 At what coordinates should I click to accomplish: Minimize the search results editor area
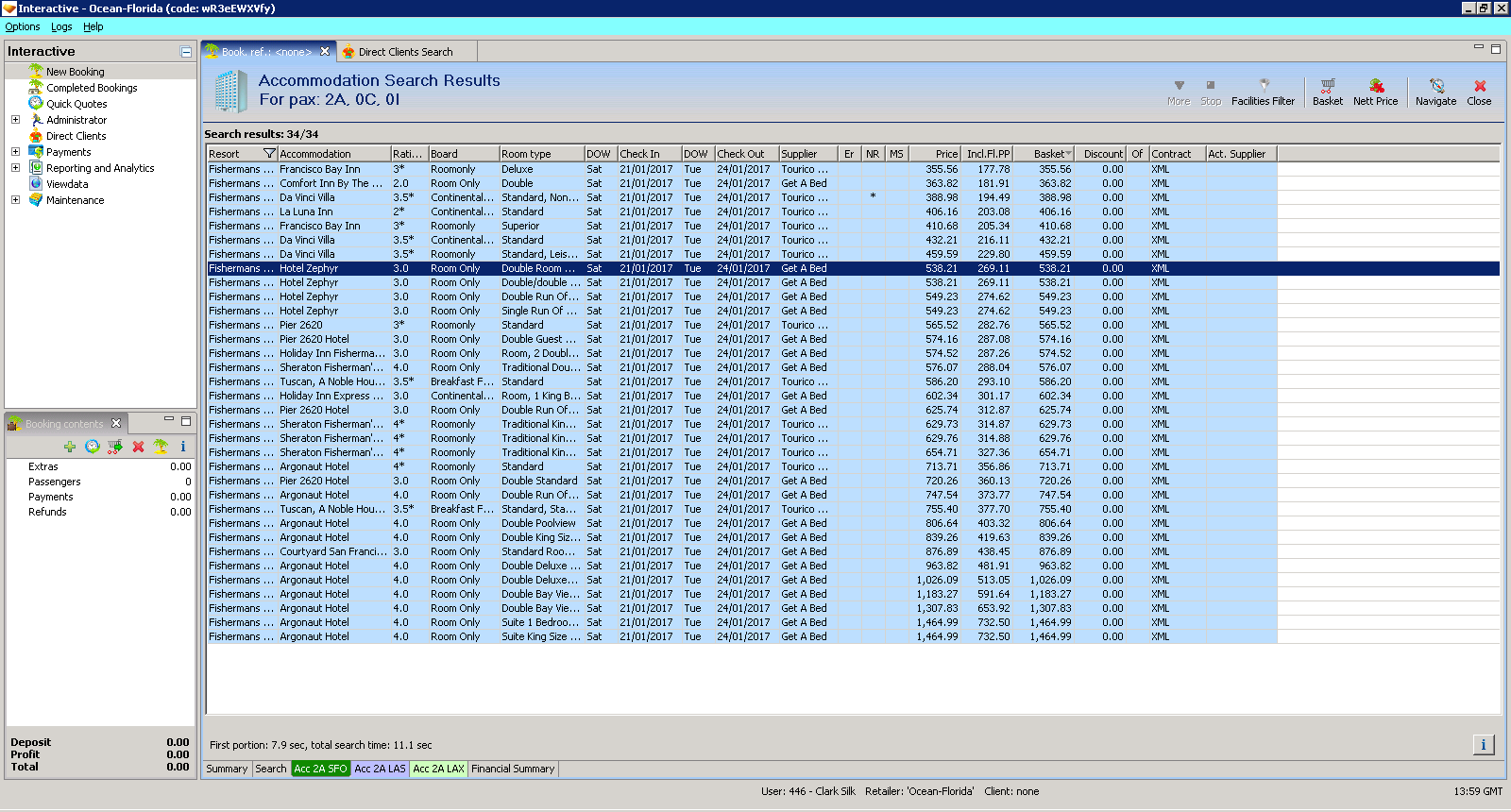click(1479, 47)
